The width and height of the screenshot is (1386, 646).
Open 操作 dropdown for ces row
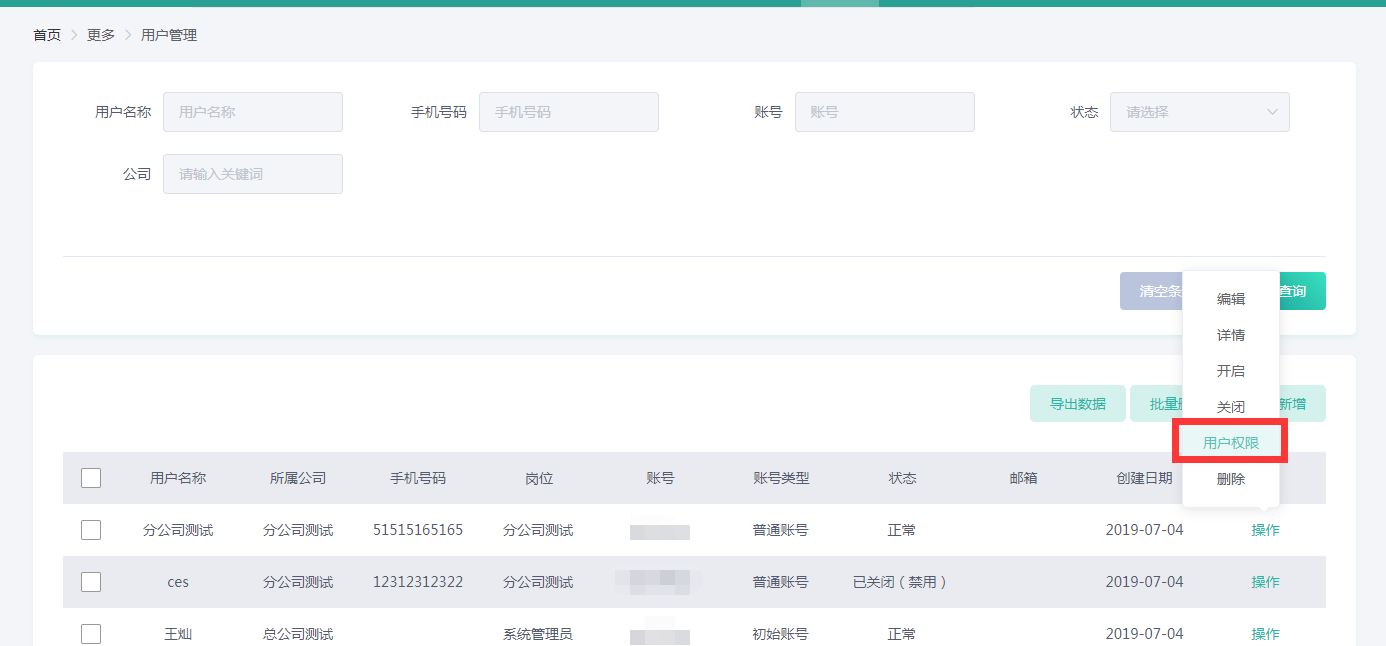[1265, 582]
